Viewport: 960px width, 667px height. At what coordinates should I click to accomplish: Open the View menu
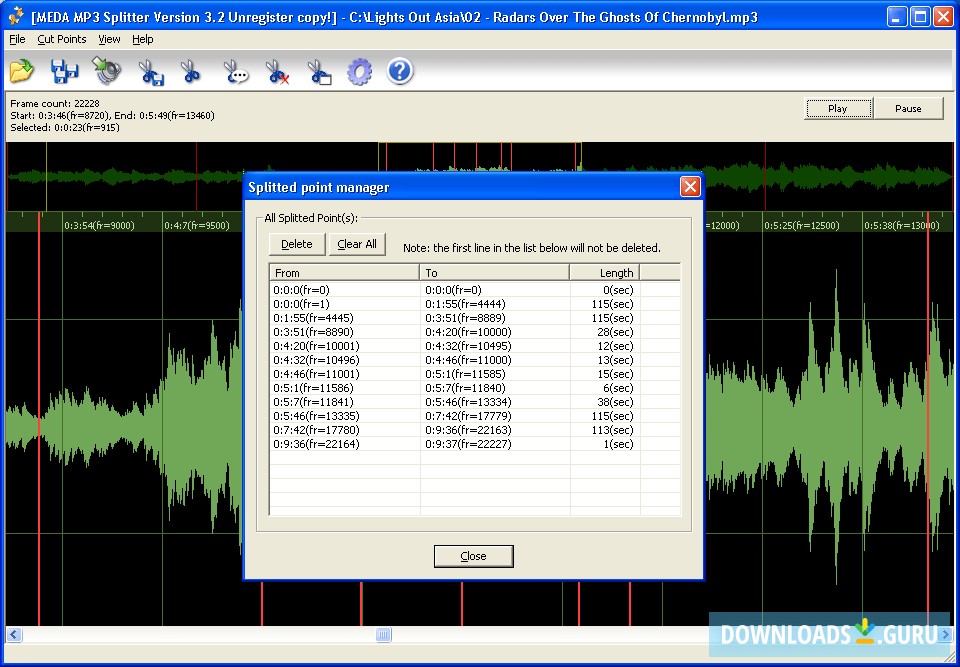109,39
